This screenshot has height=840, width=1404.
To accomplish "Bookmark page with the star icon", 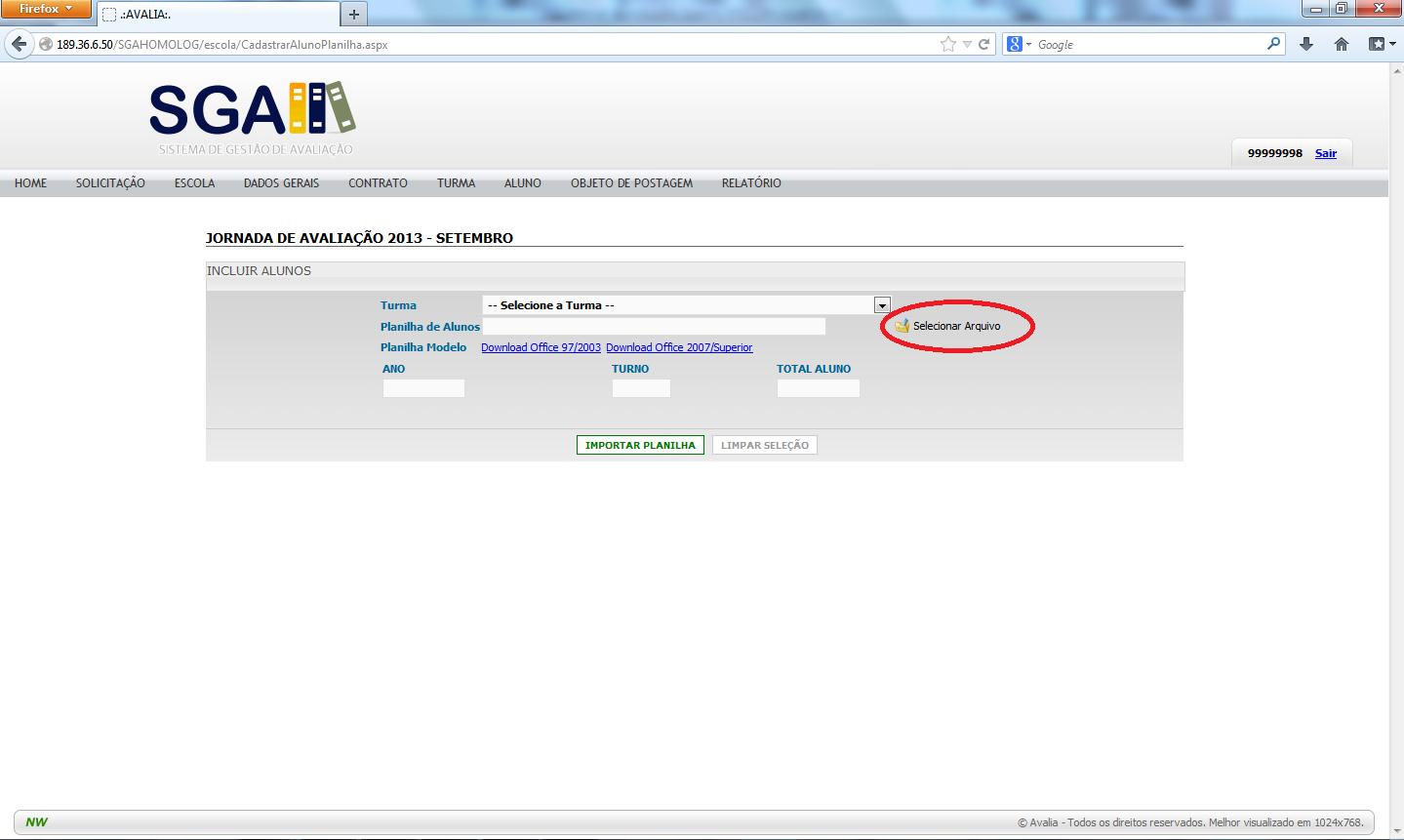I will (947, 44).
